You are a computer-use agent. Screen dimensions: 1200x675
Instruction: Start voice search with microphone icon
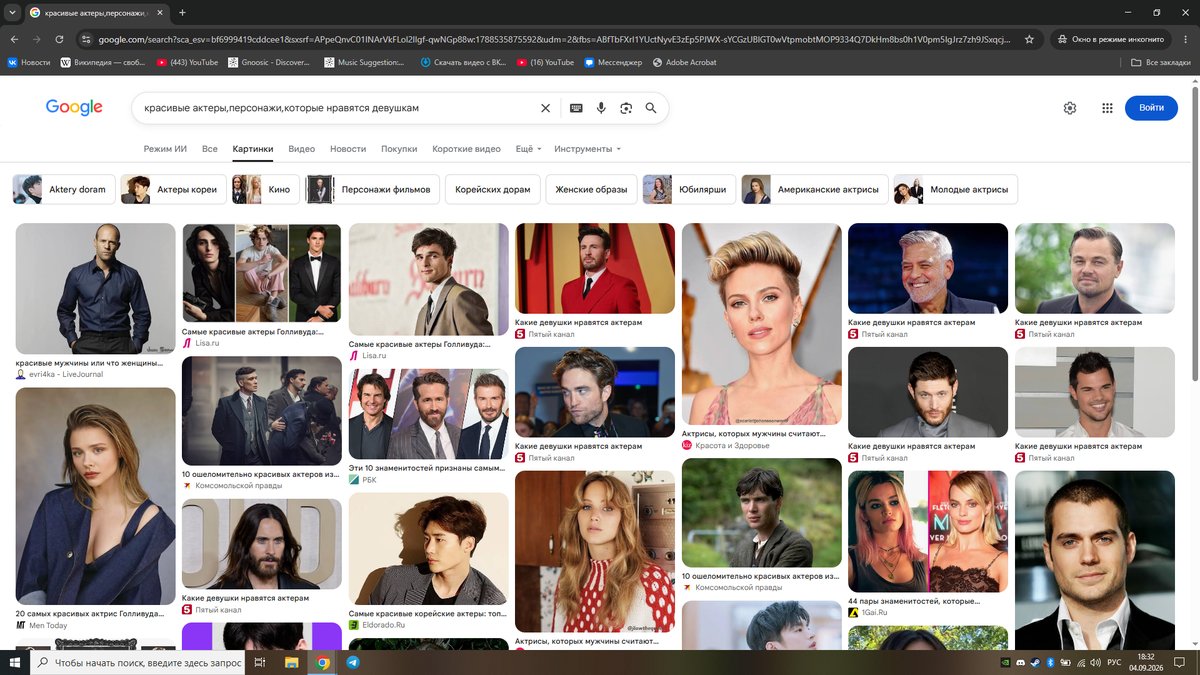click(x=601, y=108)
